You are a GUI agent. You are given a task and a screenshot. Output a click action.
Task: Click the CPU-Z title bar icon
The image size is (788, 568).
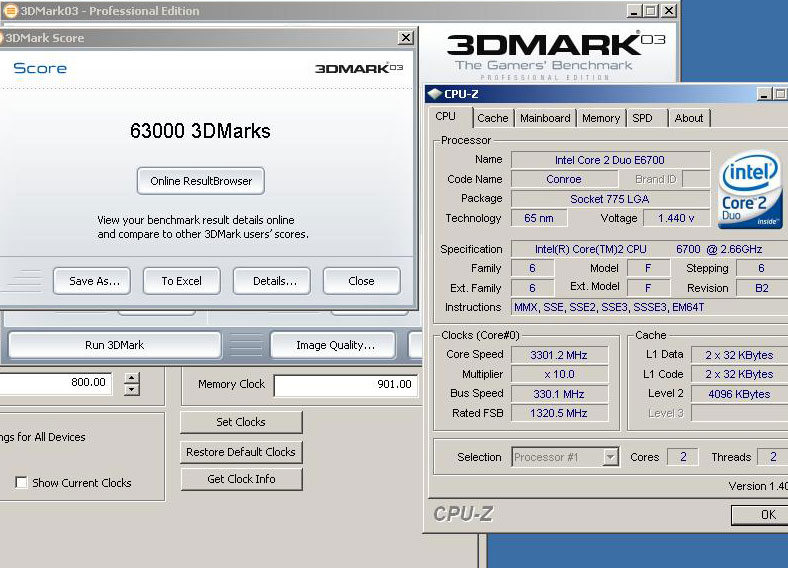coord(434,93)
